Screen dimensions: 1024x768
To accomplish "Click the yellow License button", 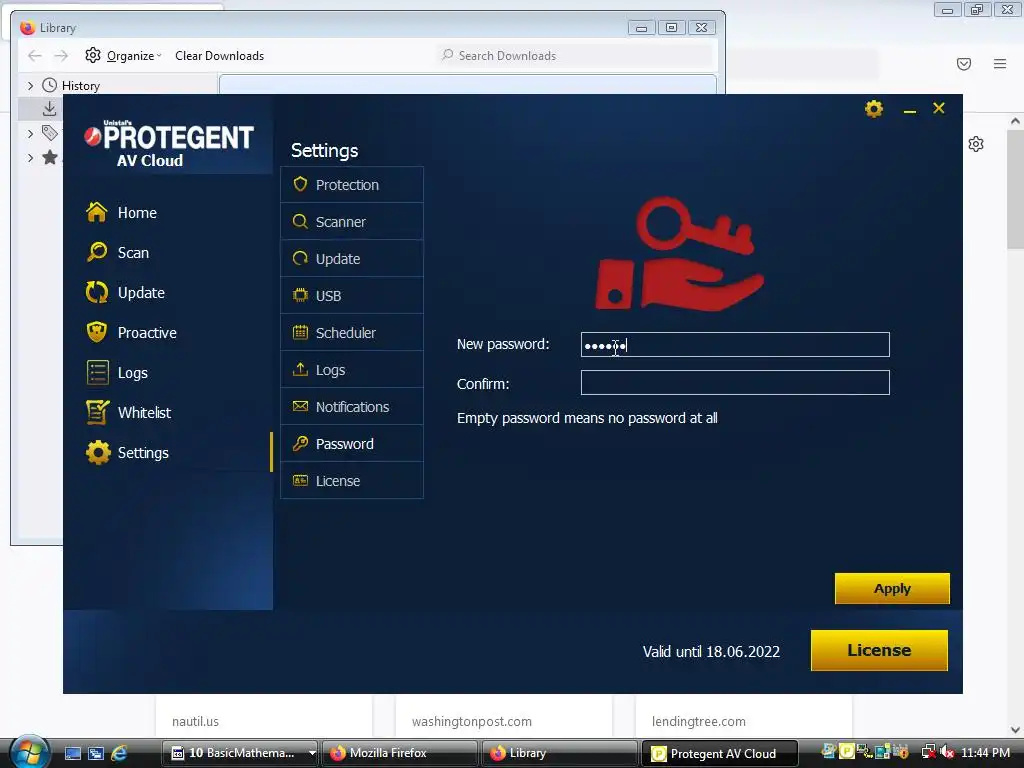I will pyautogui.click(x=879, y=650).
